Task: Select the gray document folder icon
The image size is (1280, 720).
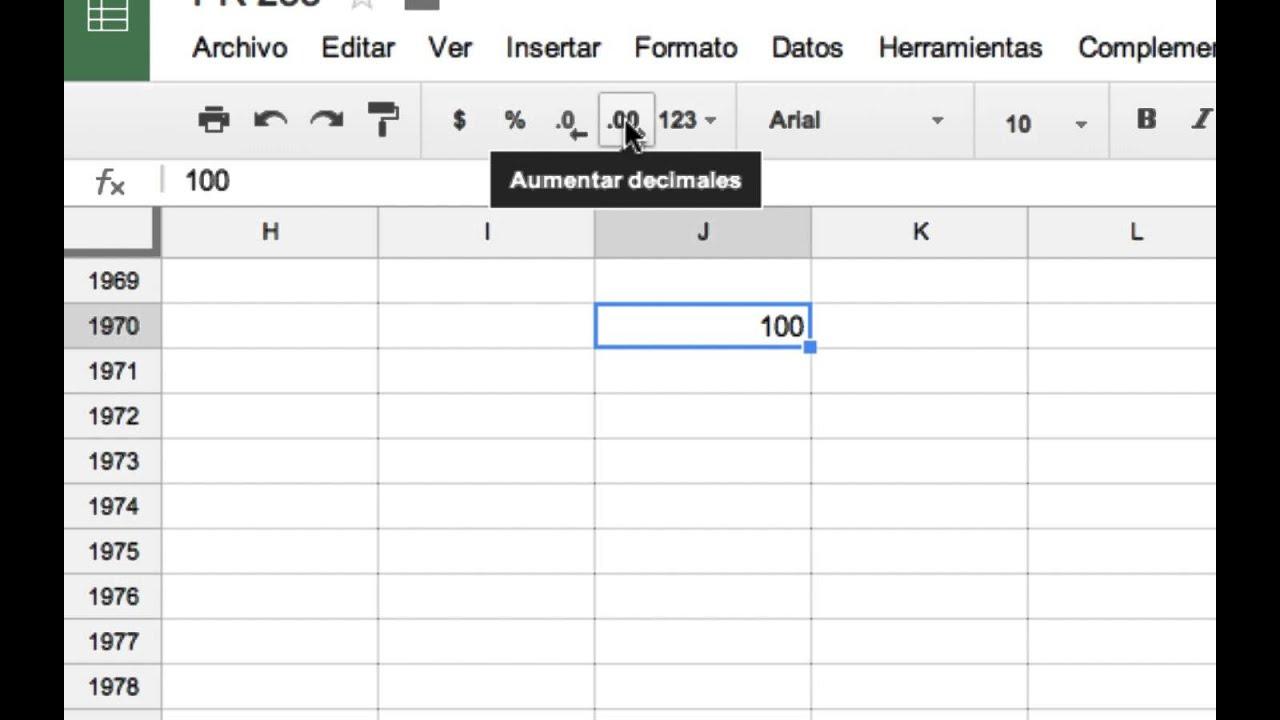Action: tap(420, 4)
